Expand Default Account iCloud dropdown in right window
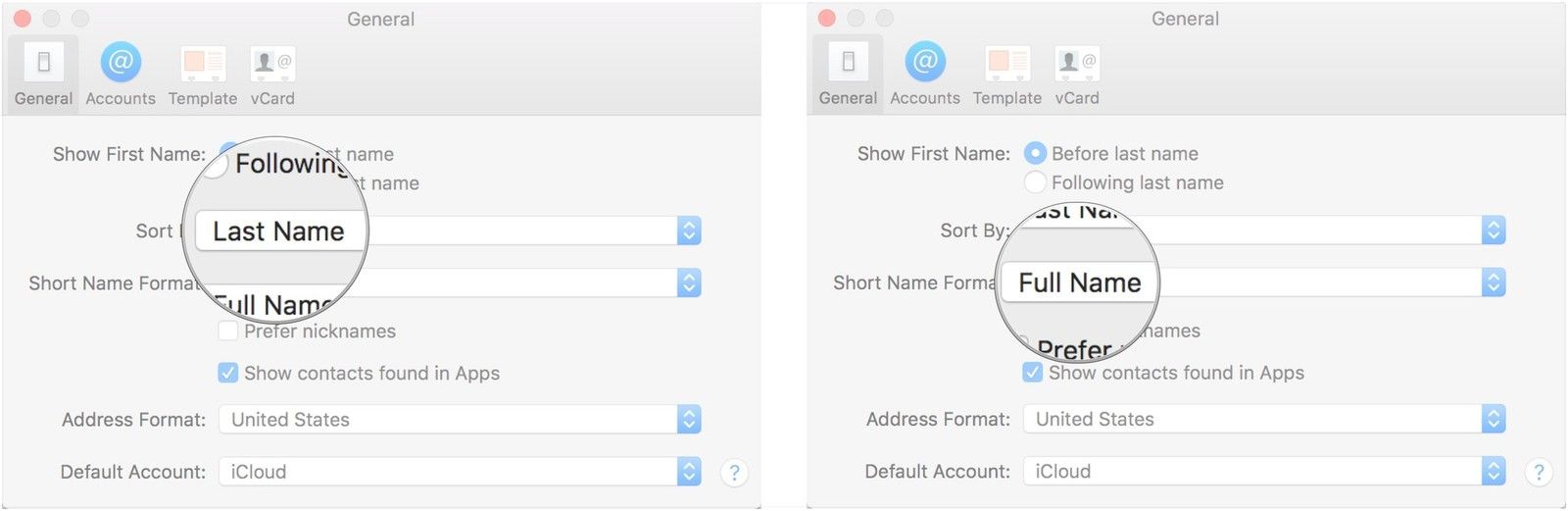 (x=1494, y=472)
